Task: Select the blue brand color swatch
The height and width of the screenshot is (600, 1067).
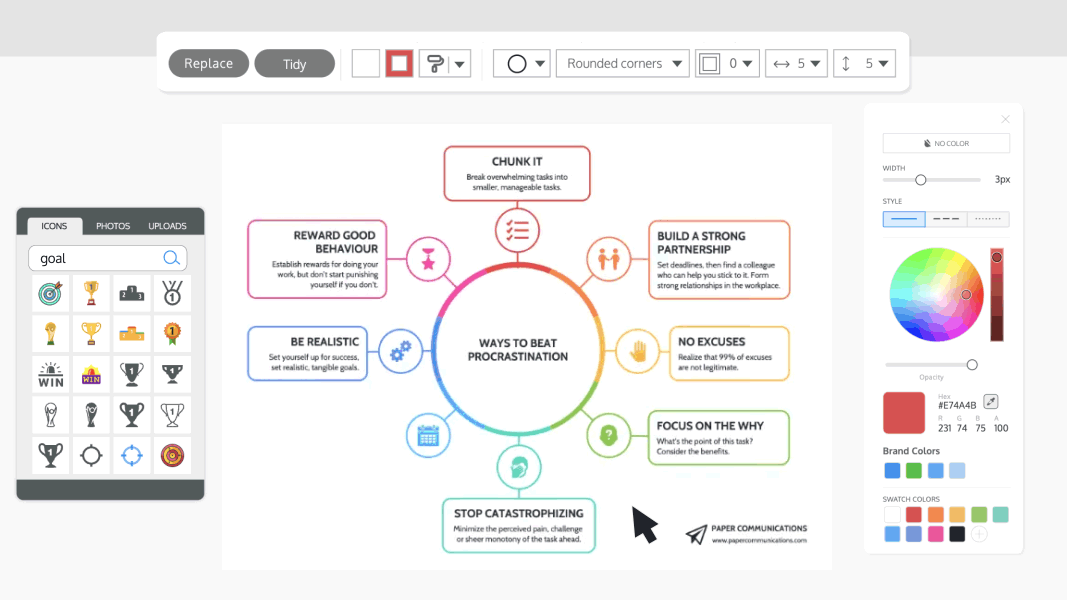Action: pos(890,470)
